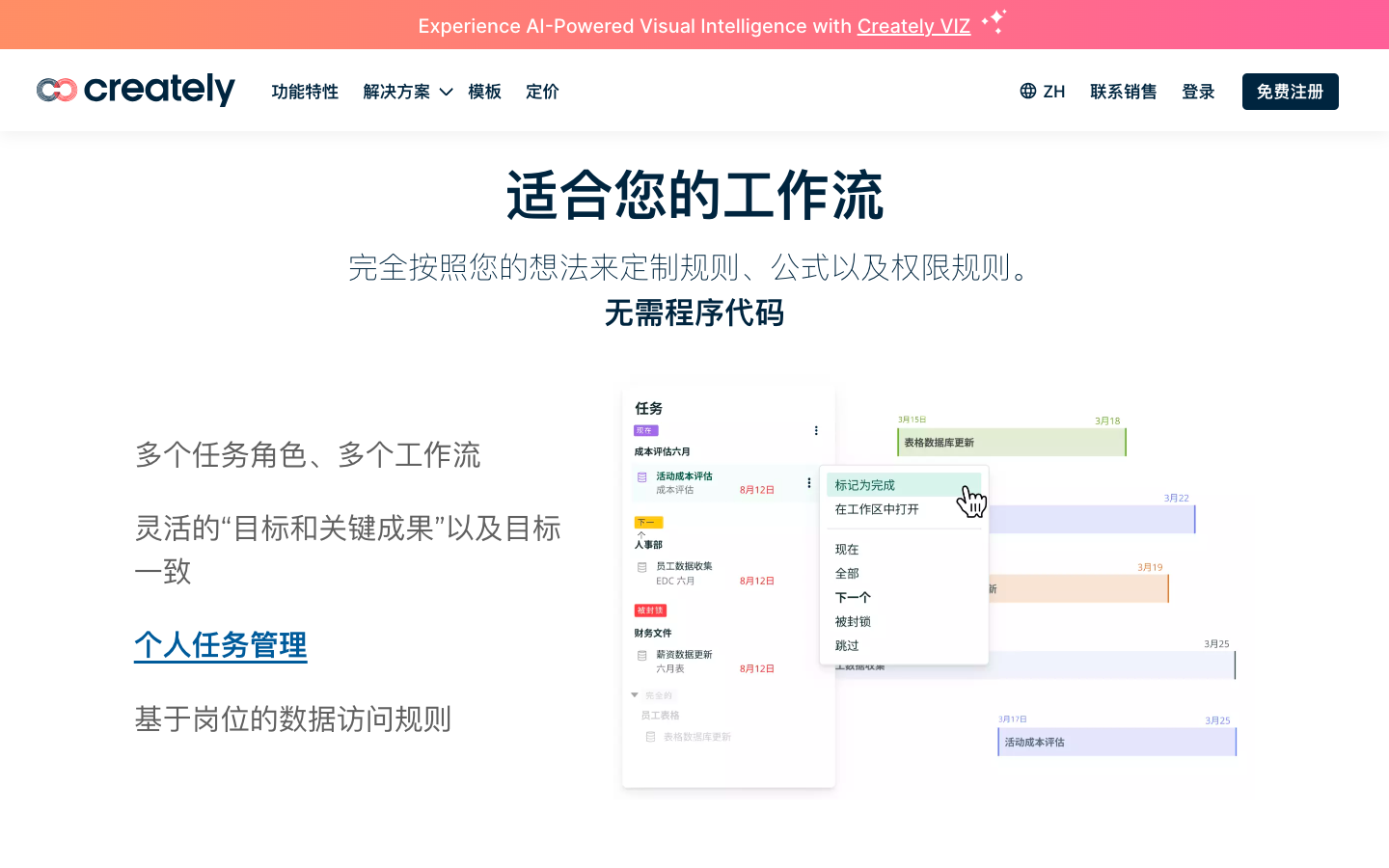The height and width of the screenshot is (868, 1389).
Task: Select 标记为完成 in the context menu
Action: tap(865, 485)
